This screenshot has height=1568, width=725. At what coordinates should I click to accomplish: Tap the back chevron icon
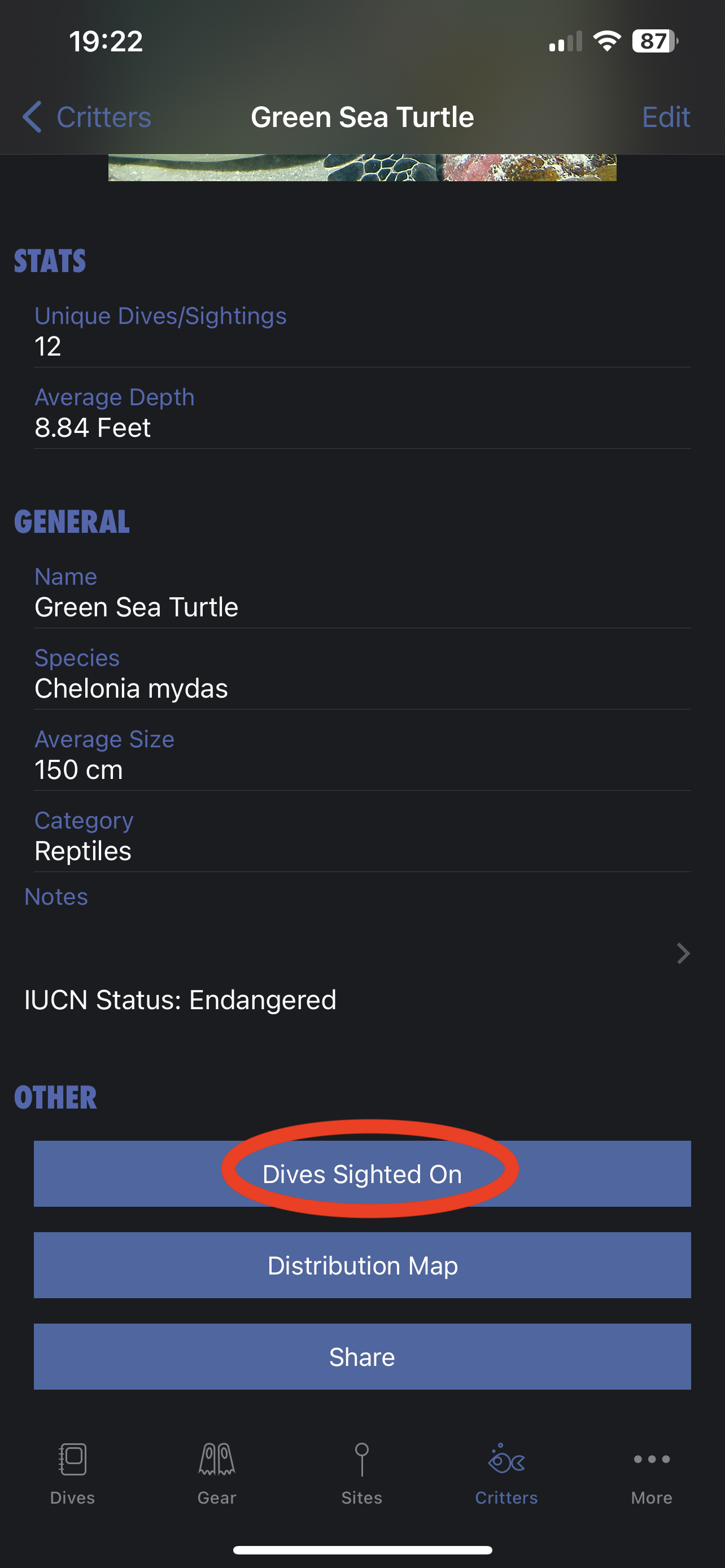coord(32,117)
